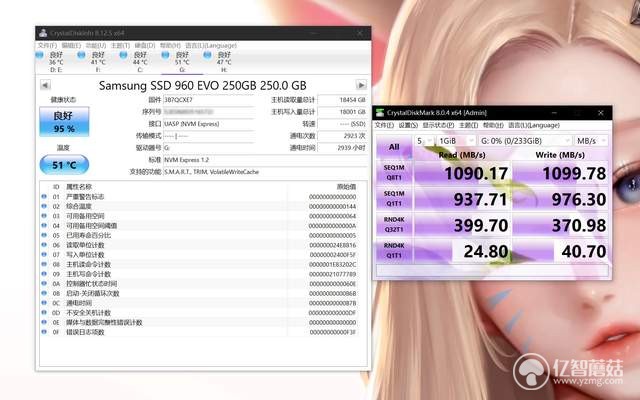The height and width of the screenshot is (400, 640).
Task: Open 功能(U) menu in CrystalDiskInfo
Action: point(96,45)
